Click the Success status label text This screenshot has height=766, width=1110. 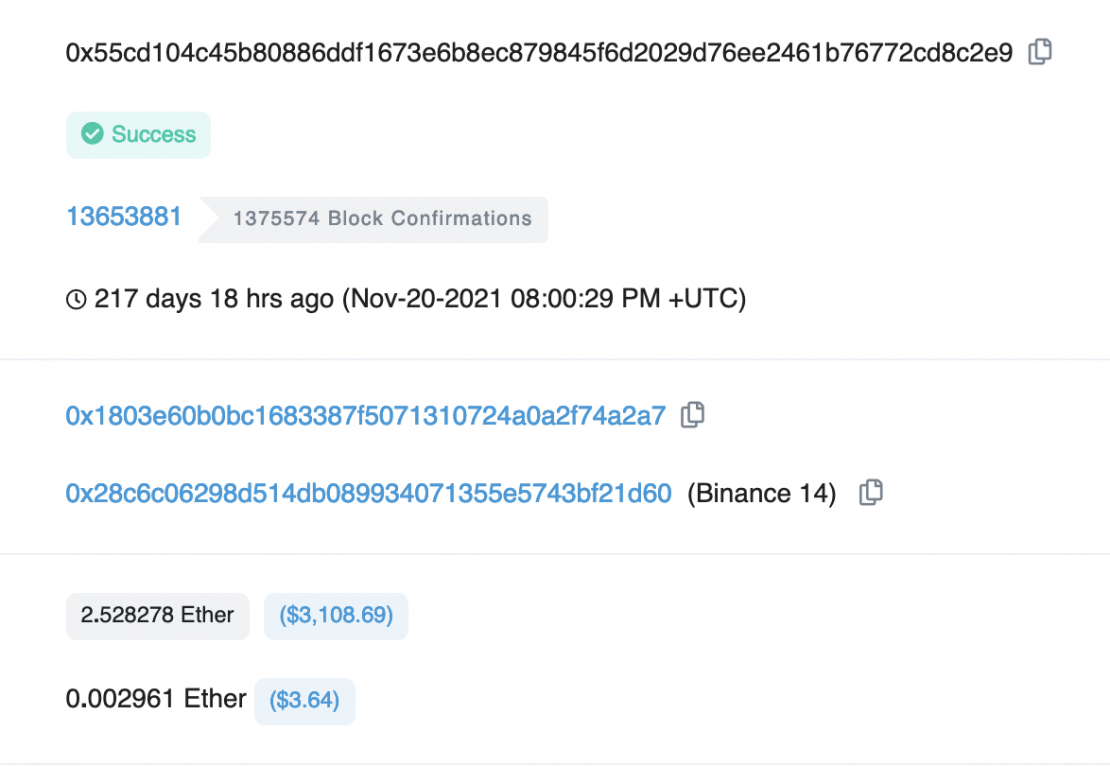(153, 134)
